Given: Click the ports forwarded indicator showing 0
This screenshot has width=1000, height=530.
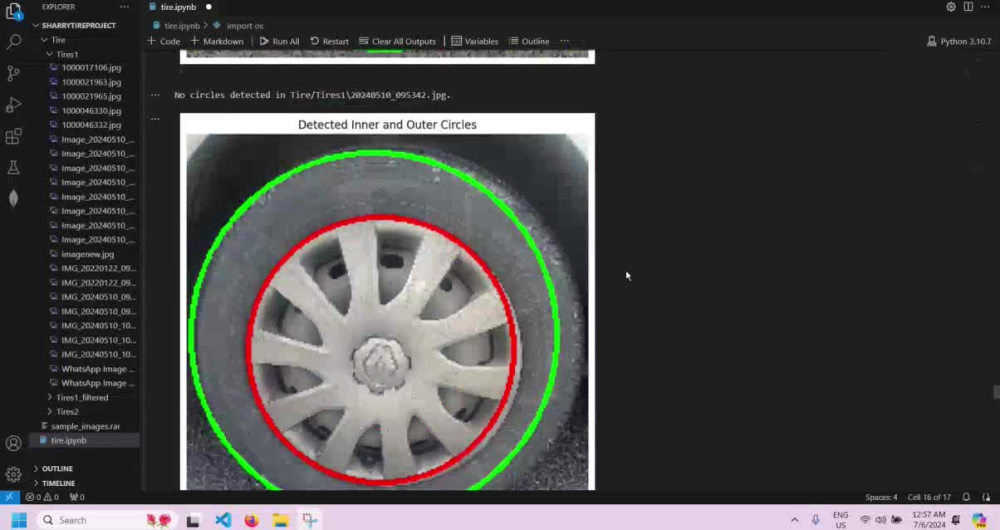Looking at the screenshot, I should (77, 497).
